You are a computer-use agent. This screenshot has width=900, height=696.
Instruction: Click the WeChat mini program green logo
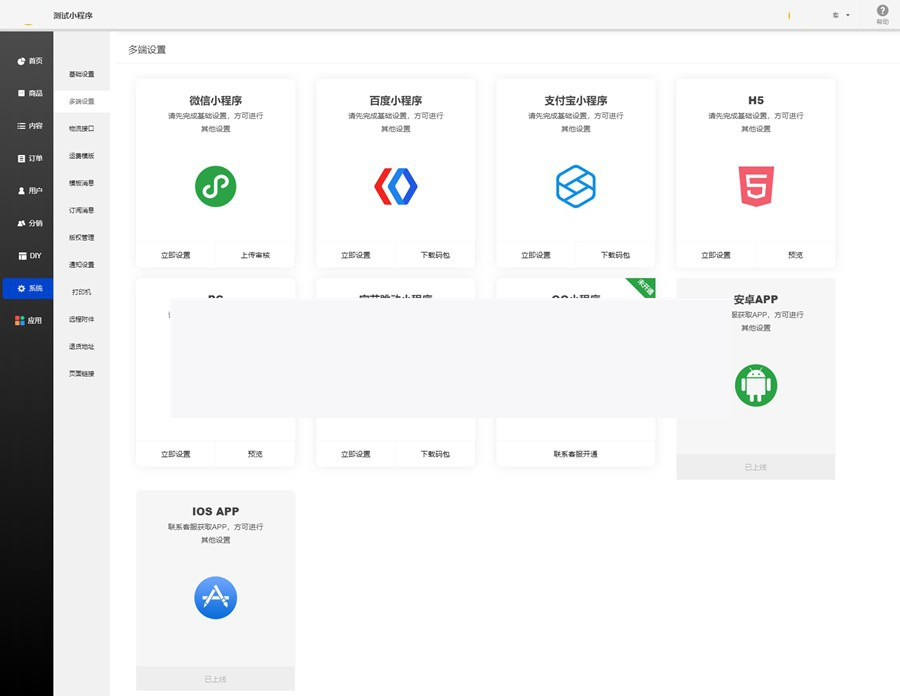[x=215, y=186]
